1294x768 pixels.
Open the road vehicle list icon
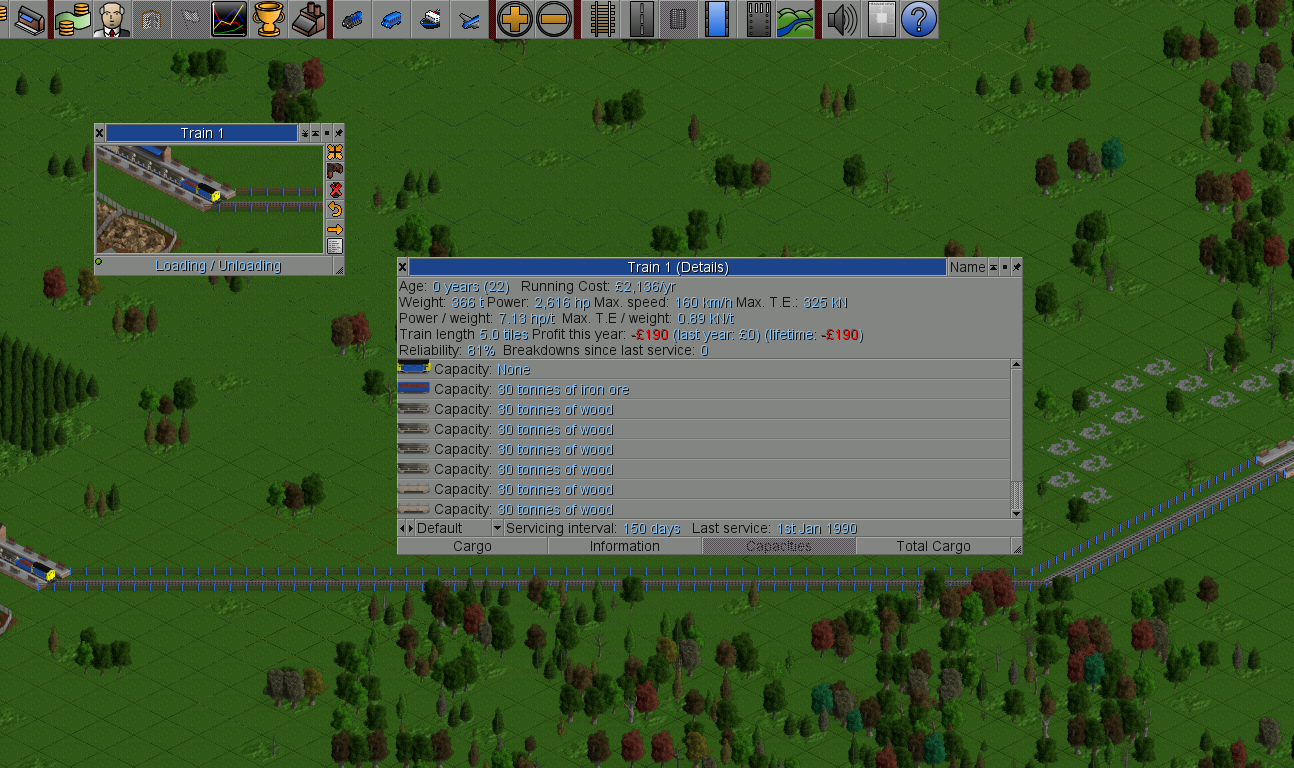pyautogui.click(x=391, y=19)
